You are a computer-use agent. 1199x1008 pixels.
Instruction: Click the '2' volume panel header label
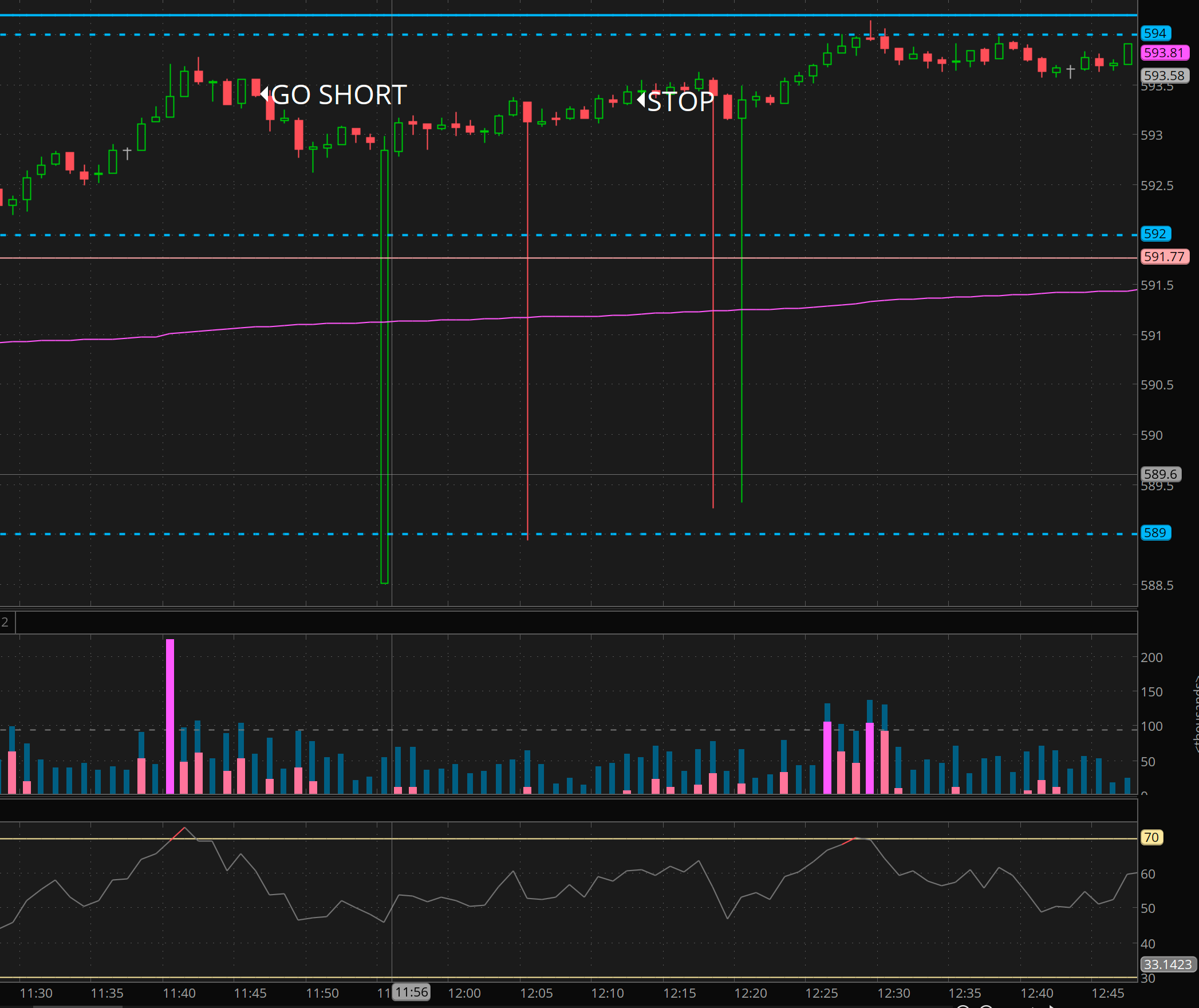(x=5, y=623)
